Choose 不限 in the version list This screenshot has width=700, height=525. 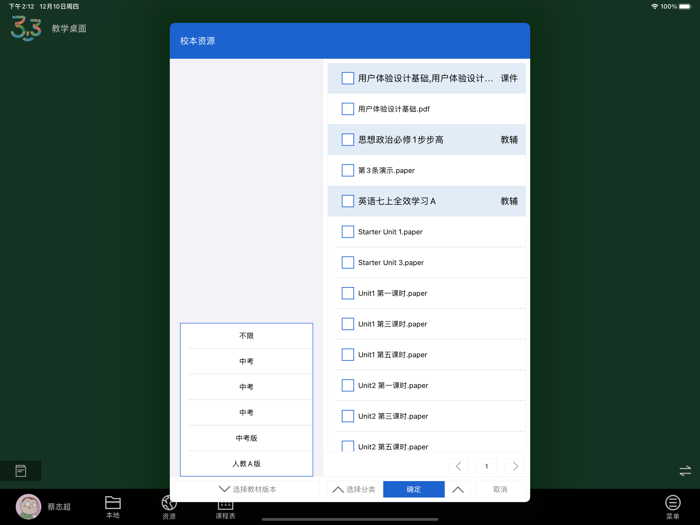(246, 336)
